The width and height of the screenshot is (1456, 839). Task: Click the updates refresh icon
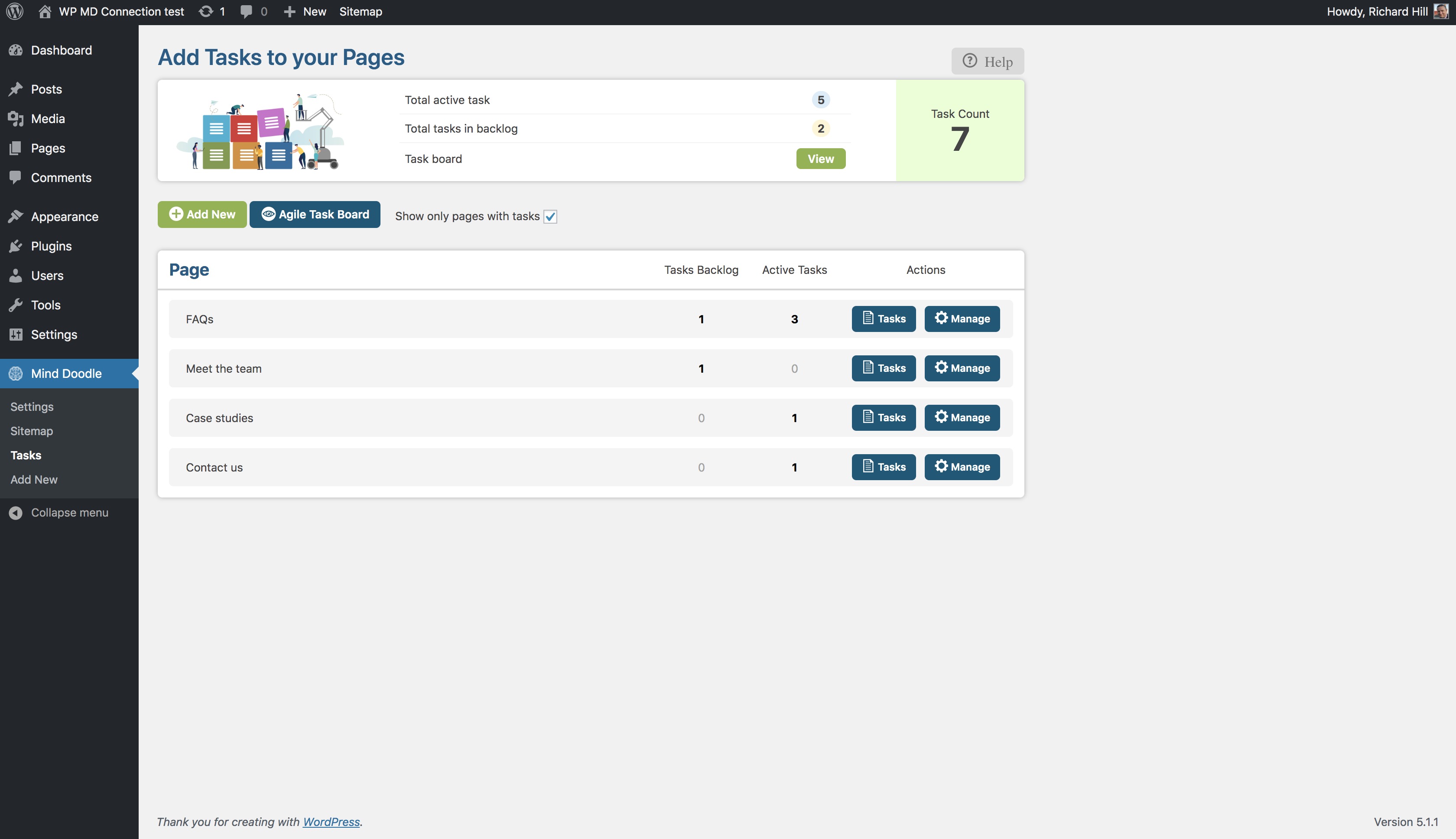(206, 12)
